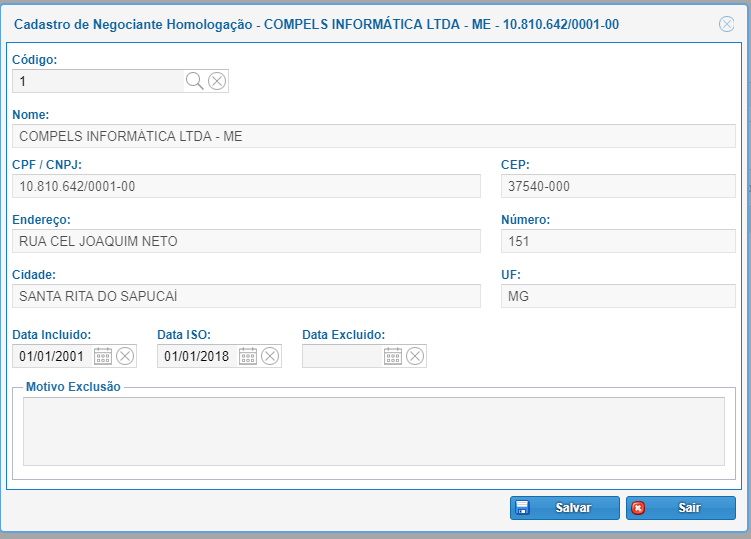
Task: Click the Número field showing 151
Action: coord(618,241)
